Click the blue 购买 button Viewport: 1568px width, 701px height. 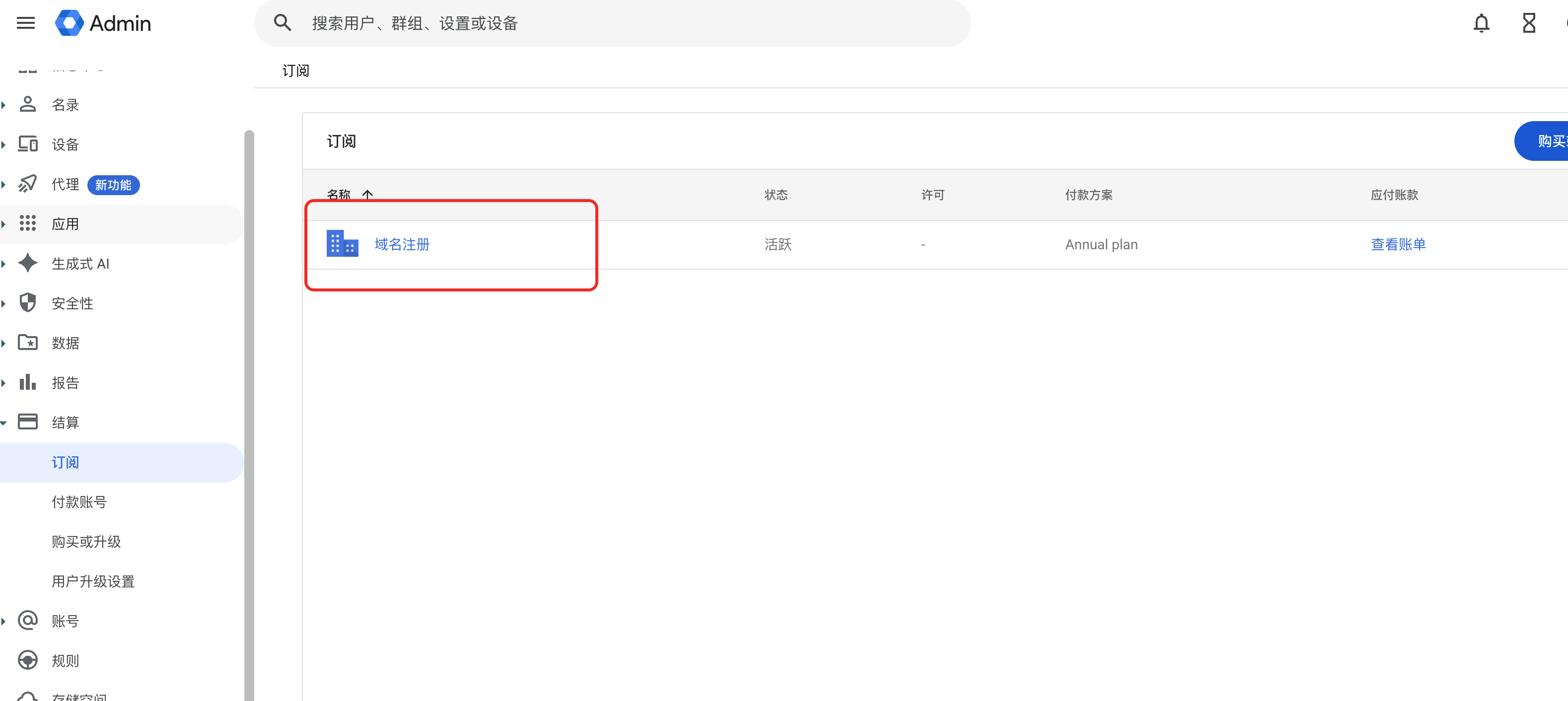(x=1541, y=141)
